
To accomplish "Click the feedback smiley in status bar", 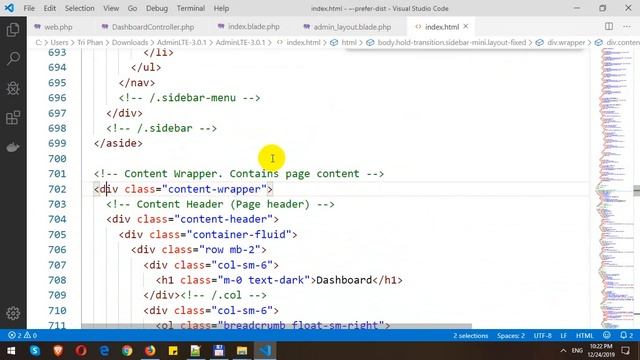I will (x=607, y=335).
